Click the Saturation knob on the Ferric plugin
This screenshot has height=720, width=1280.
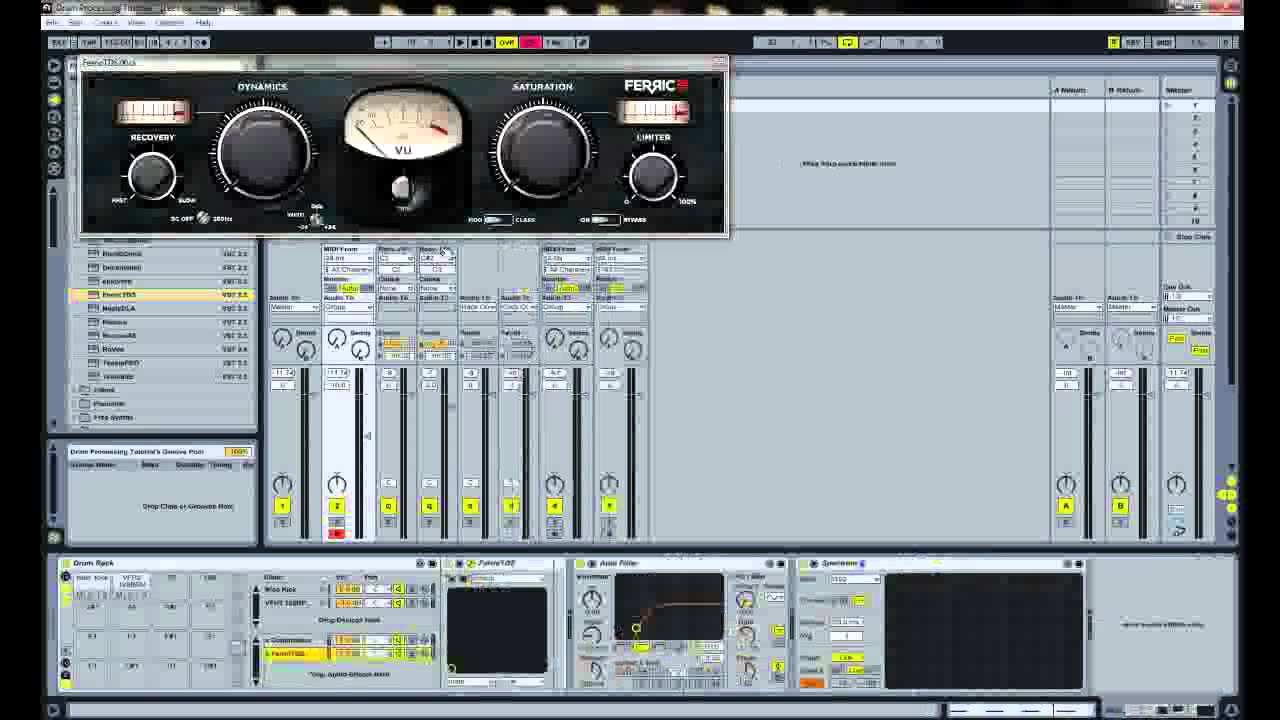coord(543,150)
